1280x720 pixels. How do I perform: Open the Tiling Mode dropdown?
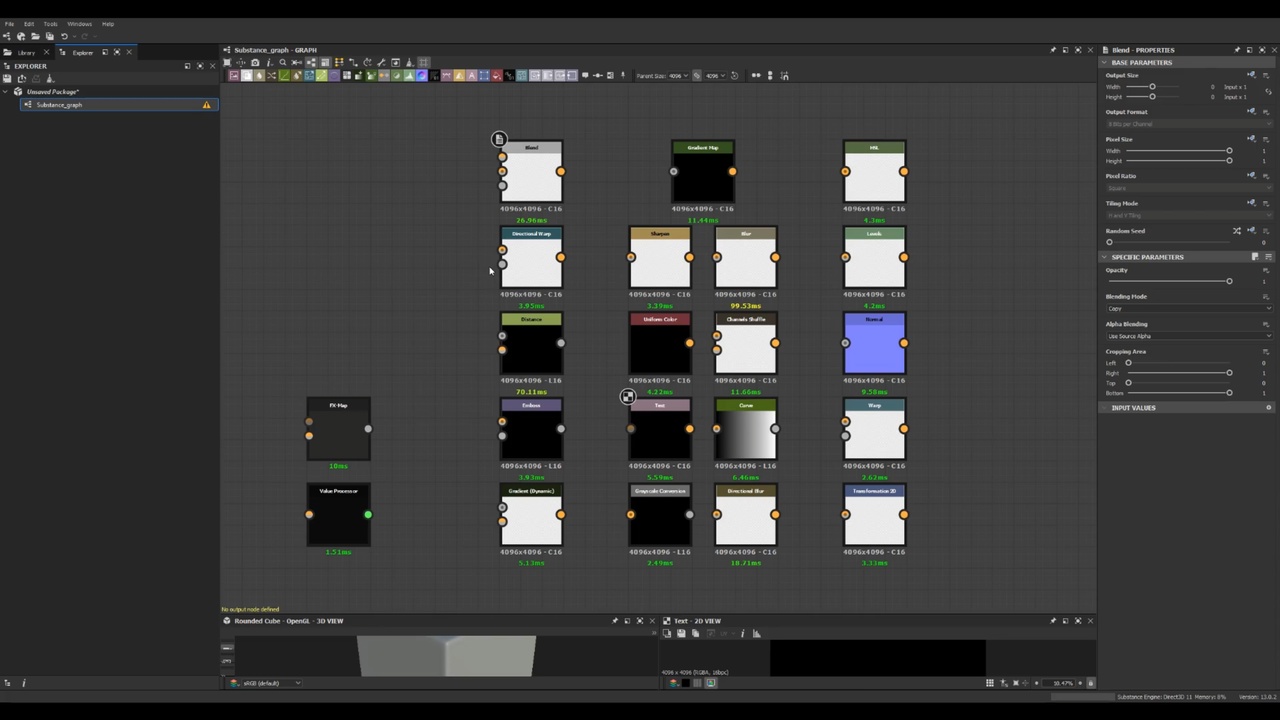click(1189, 215)
